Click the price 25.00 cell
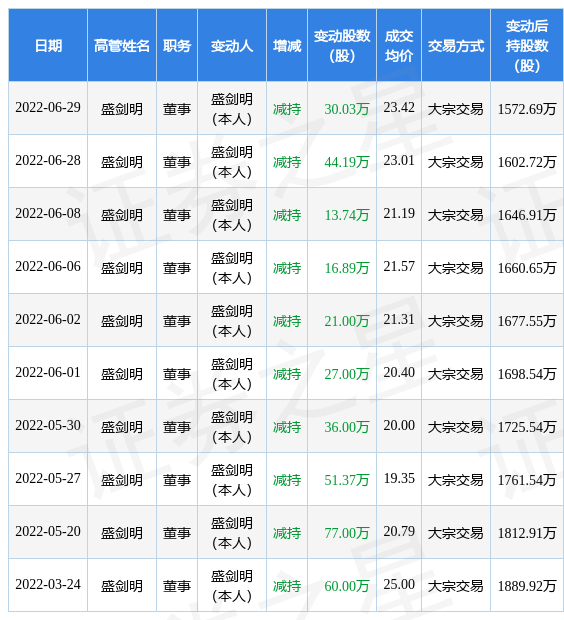 399,584
